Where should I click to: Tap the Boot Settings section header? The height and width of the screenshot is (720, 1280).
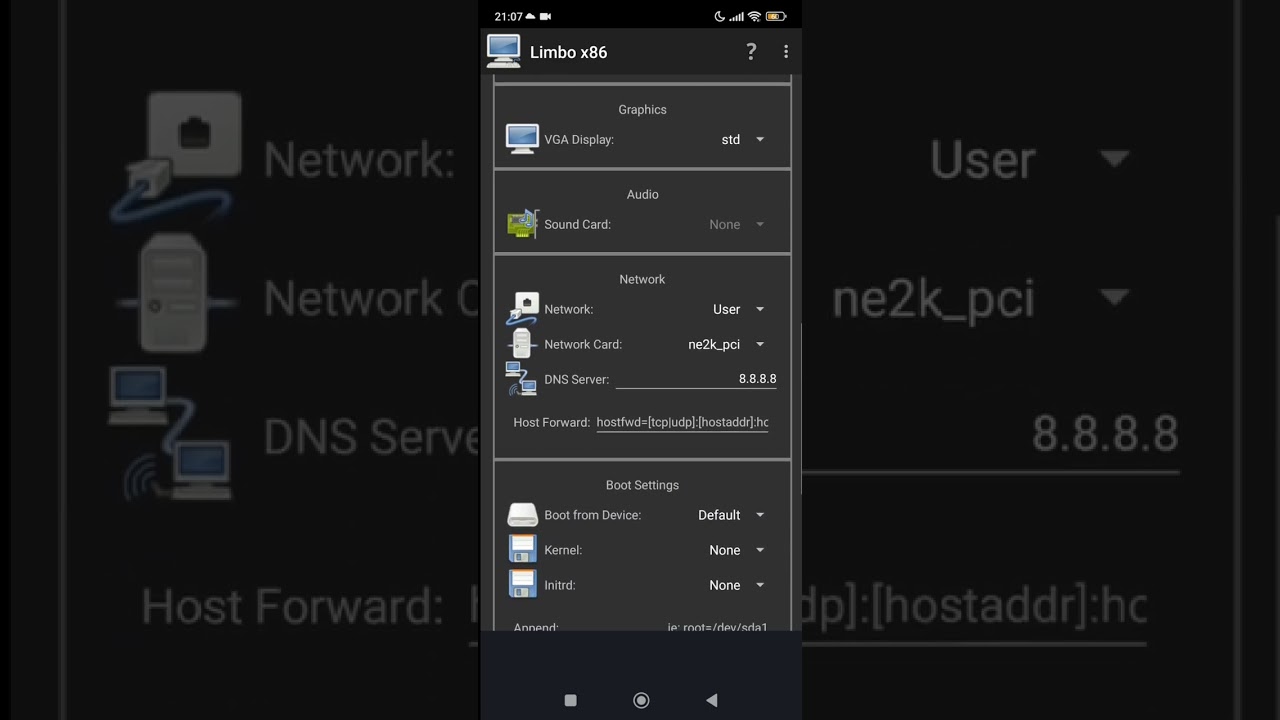(x=642, y=485)
